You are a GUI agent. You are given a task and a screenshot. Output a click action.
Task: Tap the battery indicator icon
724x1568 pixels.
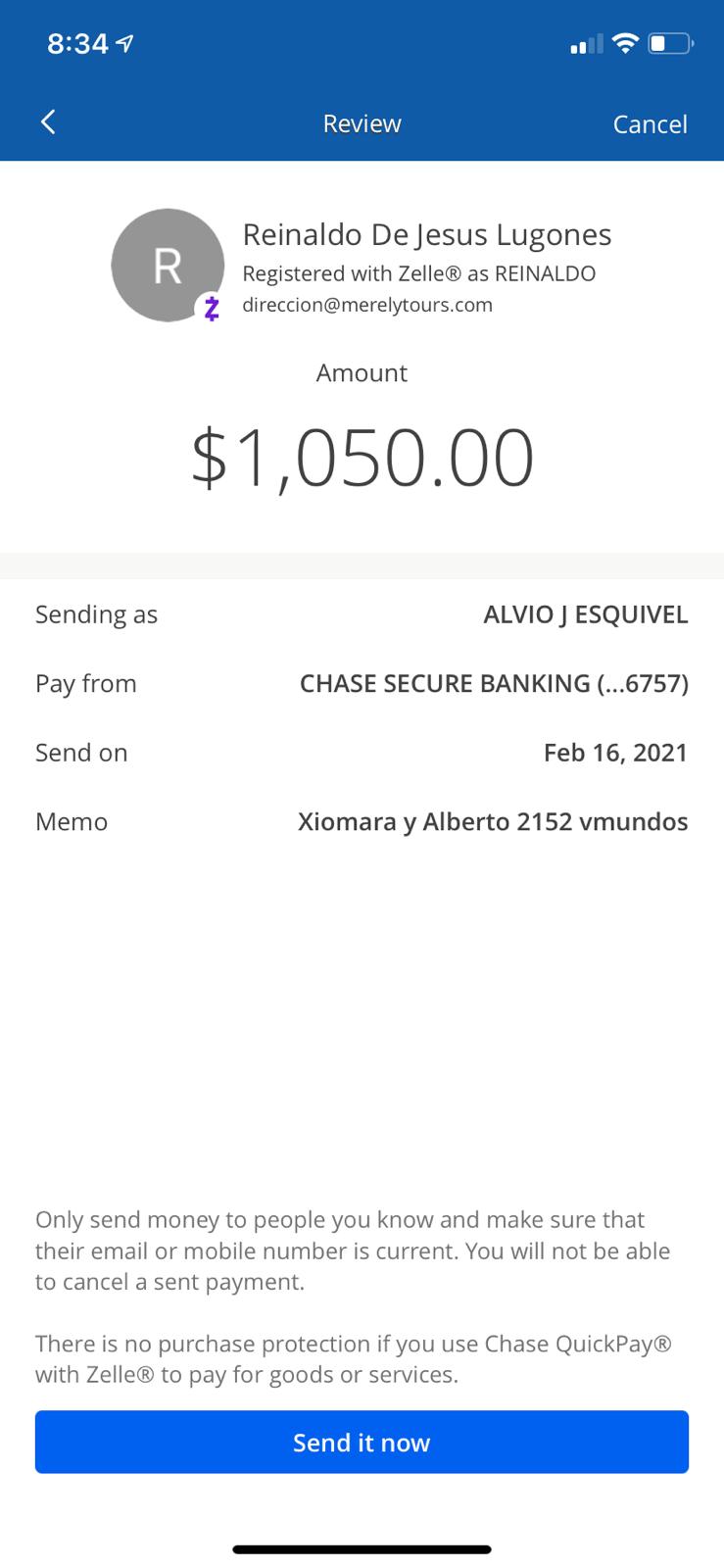[x=671, y=43]
